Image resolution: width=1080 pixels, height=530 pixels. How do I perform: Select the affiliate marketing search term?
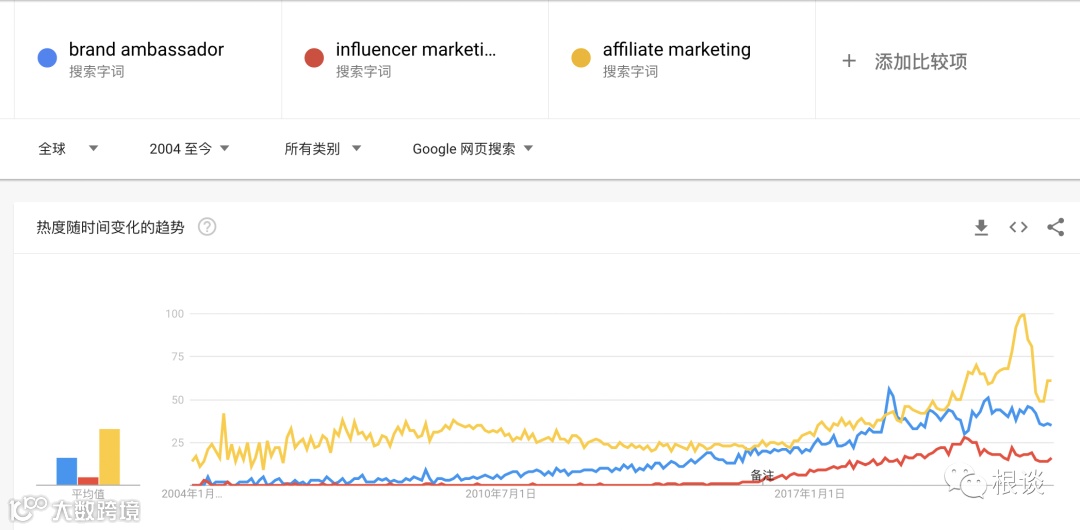click(x=676, y=50)
